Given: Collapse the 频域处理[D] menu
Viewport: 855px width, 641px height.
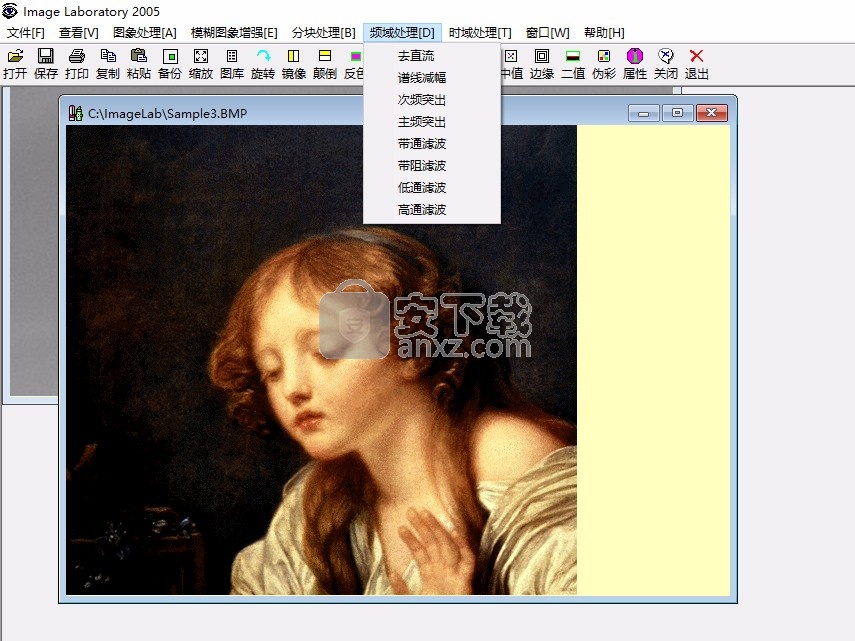Looking at the screenshot, I should pyautogui.click(x=402, y=33).
